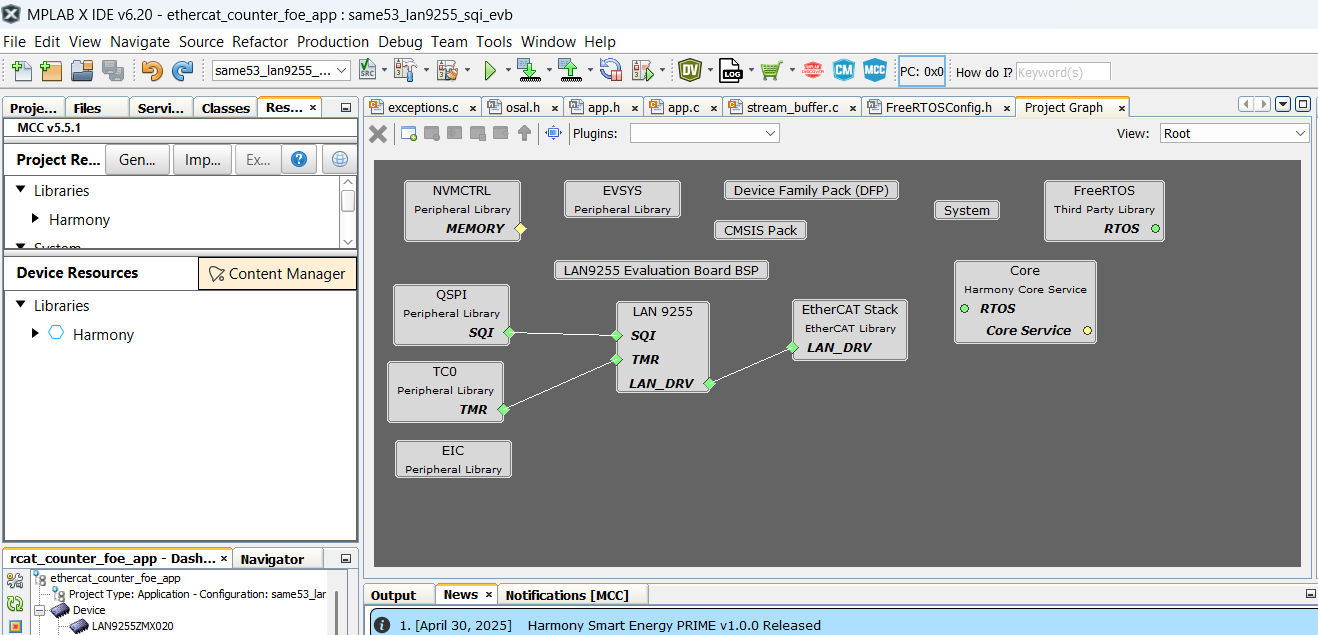The width and height of the screenshot is (1318, 635).
Task: Open the MPLAB Content Manager toolbar icon
Action: point(843,70)
